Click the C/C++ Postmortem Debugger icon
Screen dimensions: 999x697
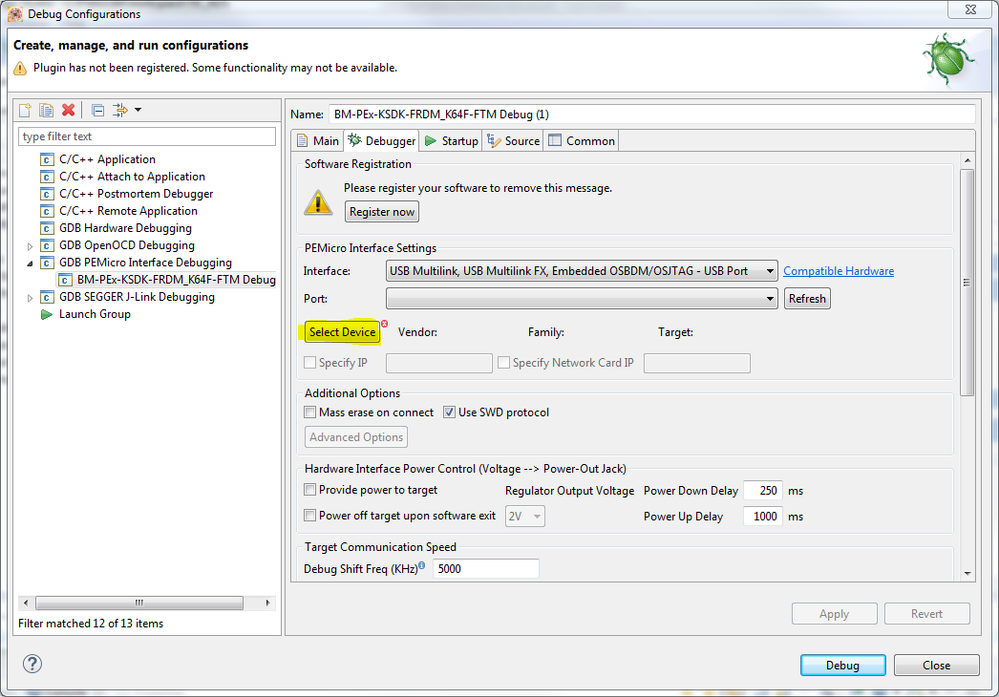[47, 194]
